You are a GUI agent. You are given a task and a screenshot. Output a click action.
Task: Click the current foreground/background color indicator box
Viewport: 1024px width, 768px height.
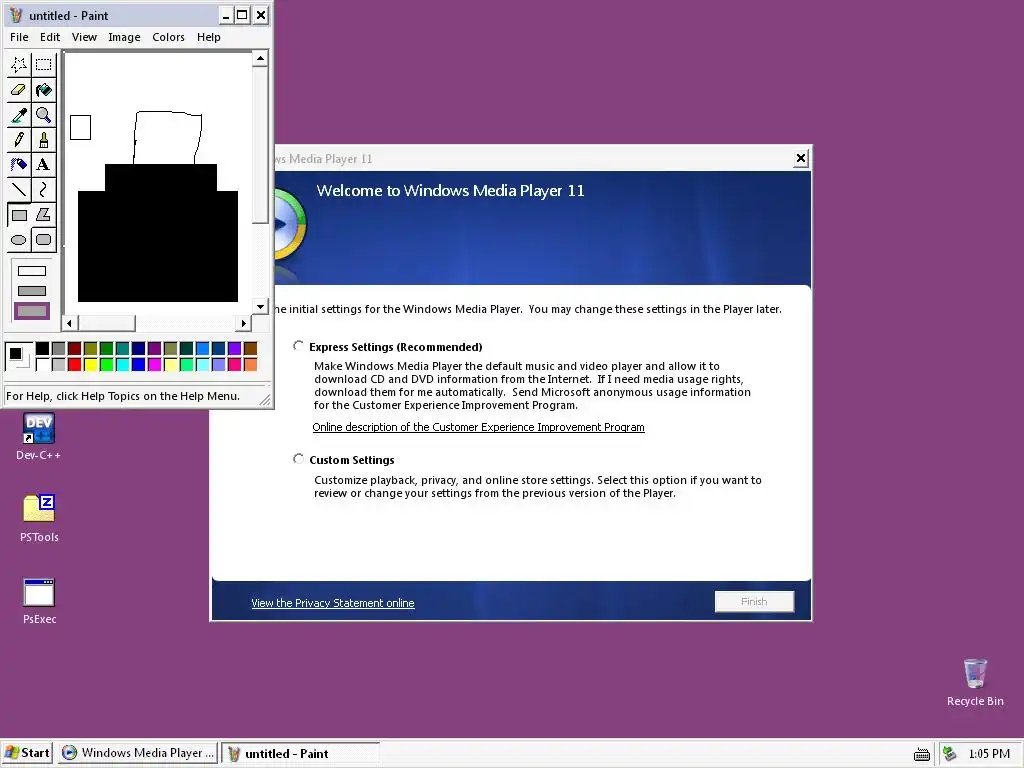[18, 357]
